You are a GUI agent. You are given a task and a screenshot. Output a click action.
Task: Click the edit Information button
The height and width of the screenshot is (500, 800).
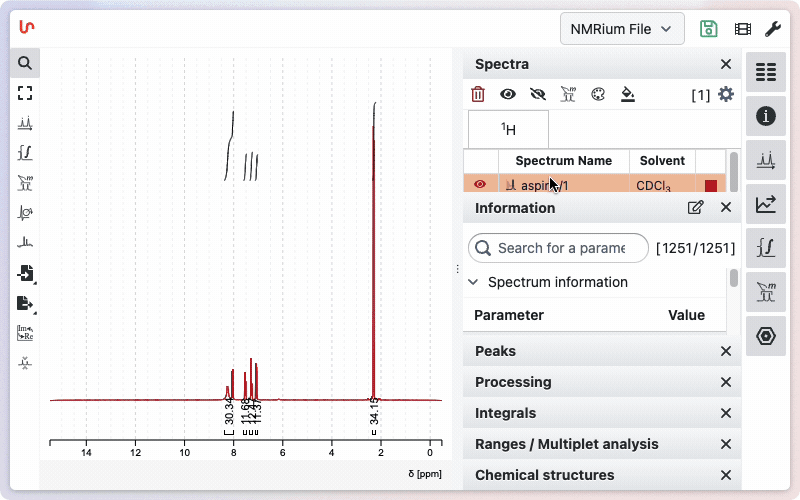(x=695, y=208)
